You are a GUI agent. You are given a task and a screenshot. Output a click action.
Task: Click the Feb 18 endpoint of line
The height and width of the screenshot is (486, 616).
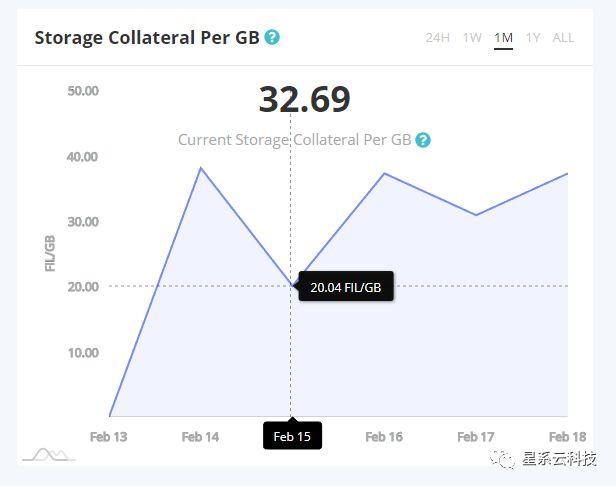[x=567, y=174]
